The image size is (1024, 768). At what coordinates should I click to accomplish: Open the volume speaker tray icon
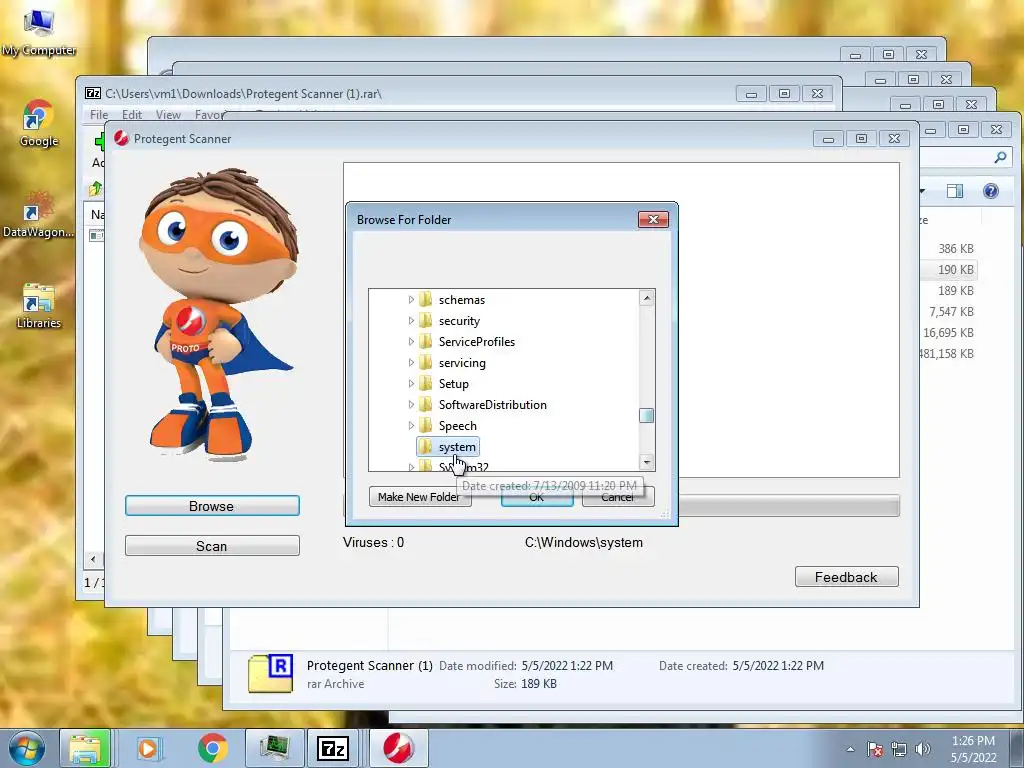click(x=923, y=749)
